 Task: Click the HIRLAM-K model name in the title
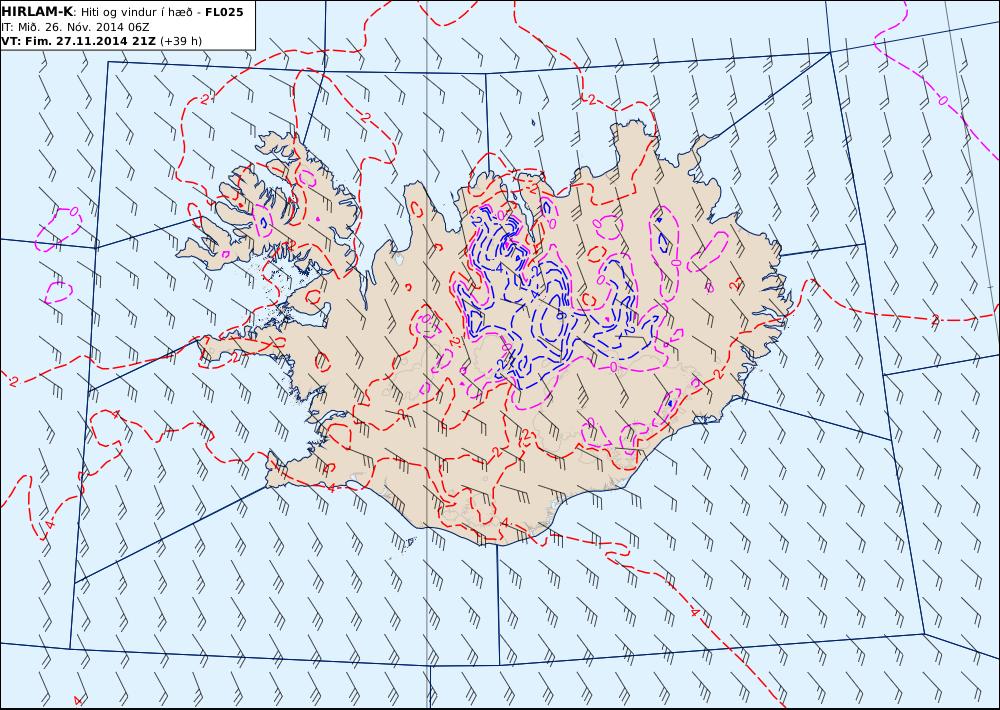click(x=37, y=12)
